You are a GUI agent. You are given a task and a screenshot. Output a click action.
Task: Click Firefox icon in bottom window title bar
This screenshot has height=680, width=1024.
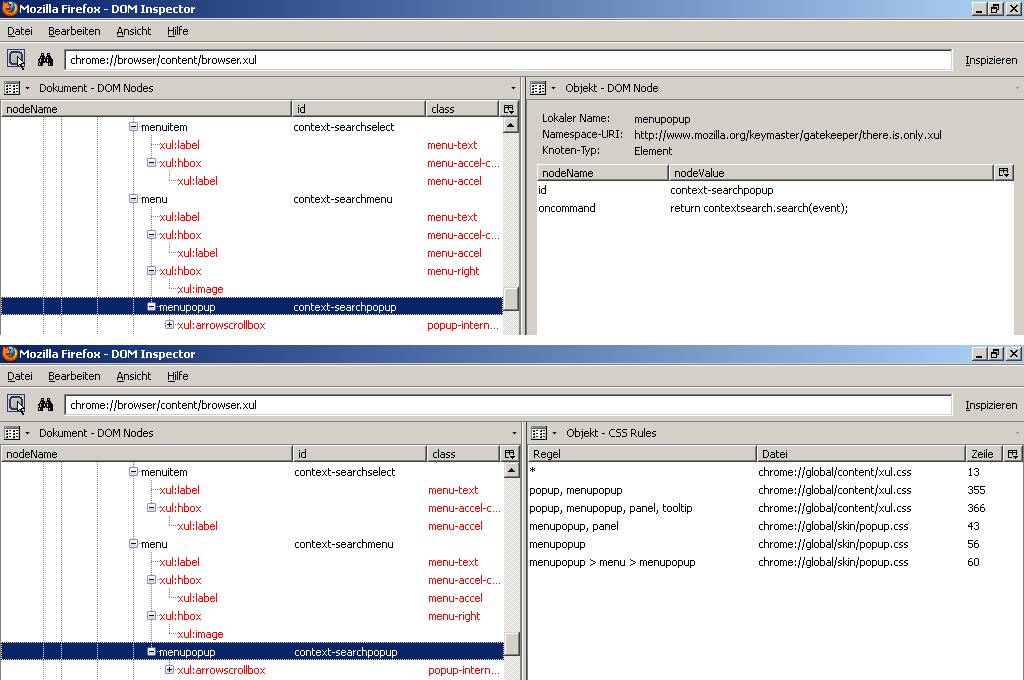coord(9,353)
